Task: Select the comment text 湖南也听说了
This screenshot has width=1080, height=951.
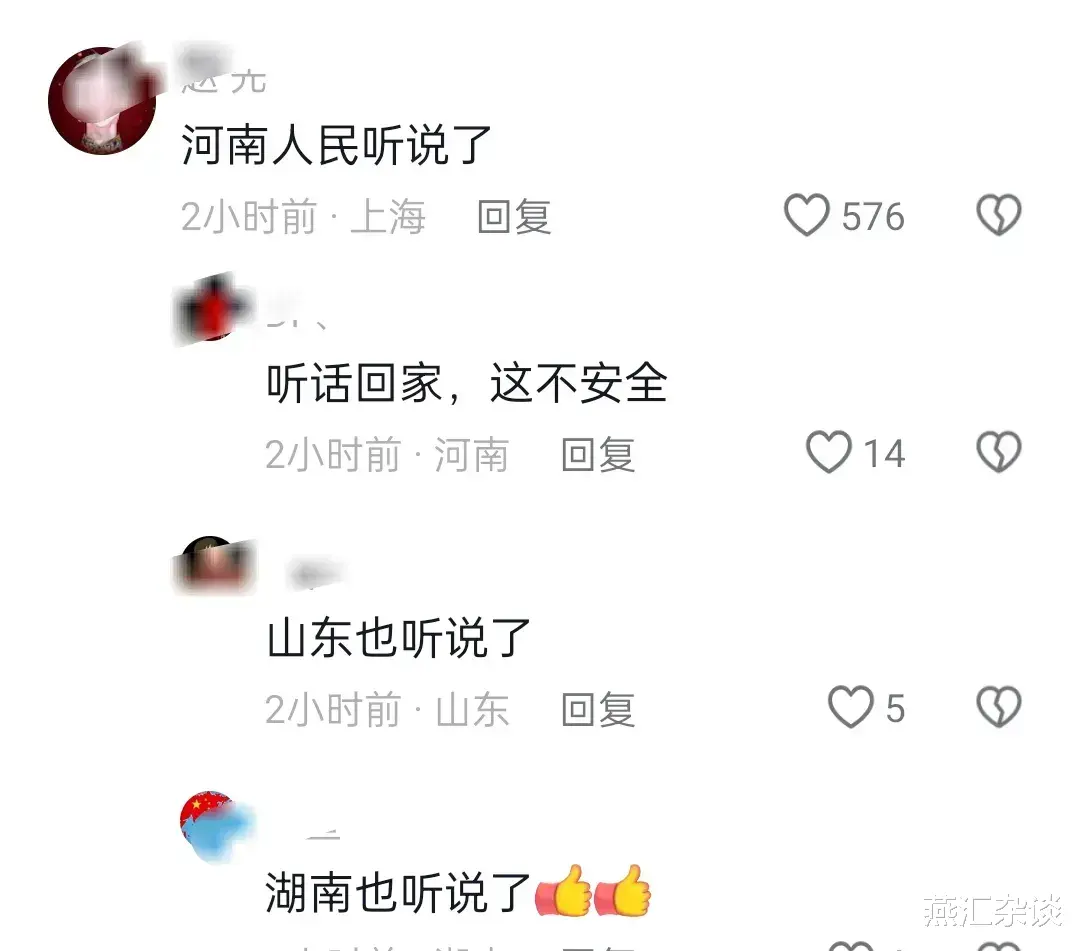Action: click(397, 892)
